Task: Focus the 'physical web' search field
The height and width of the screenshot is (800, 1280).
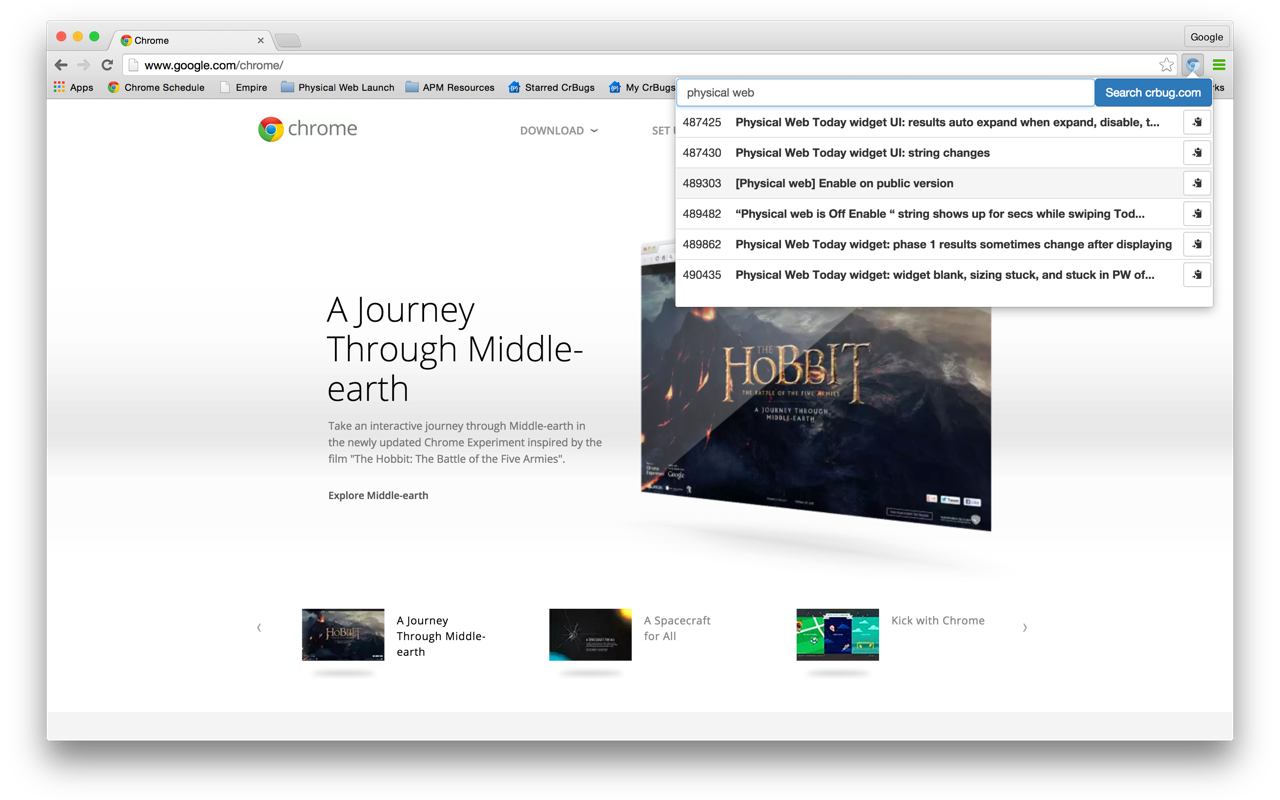Action: coord(885,92)
